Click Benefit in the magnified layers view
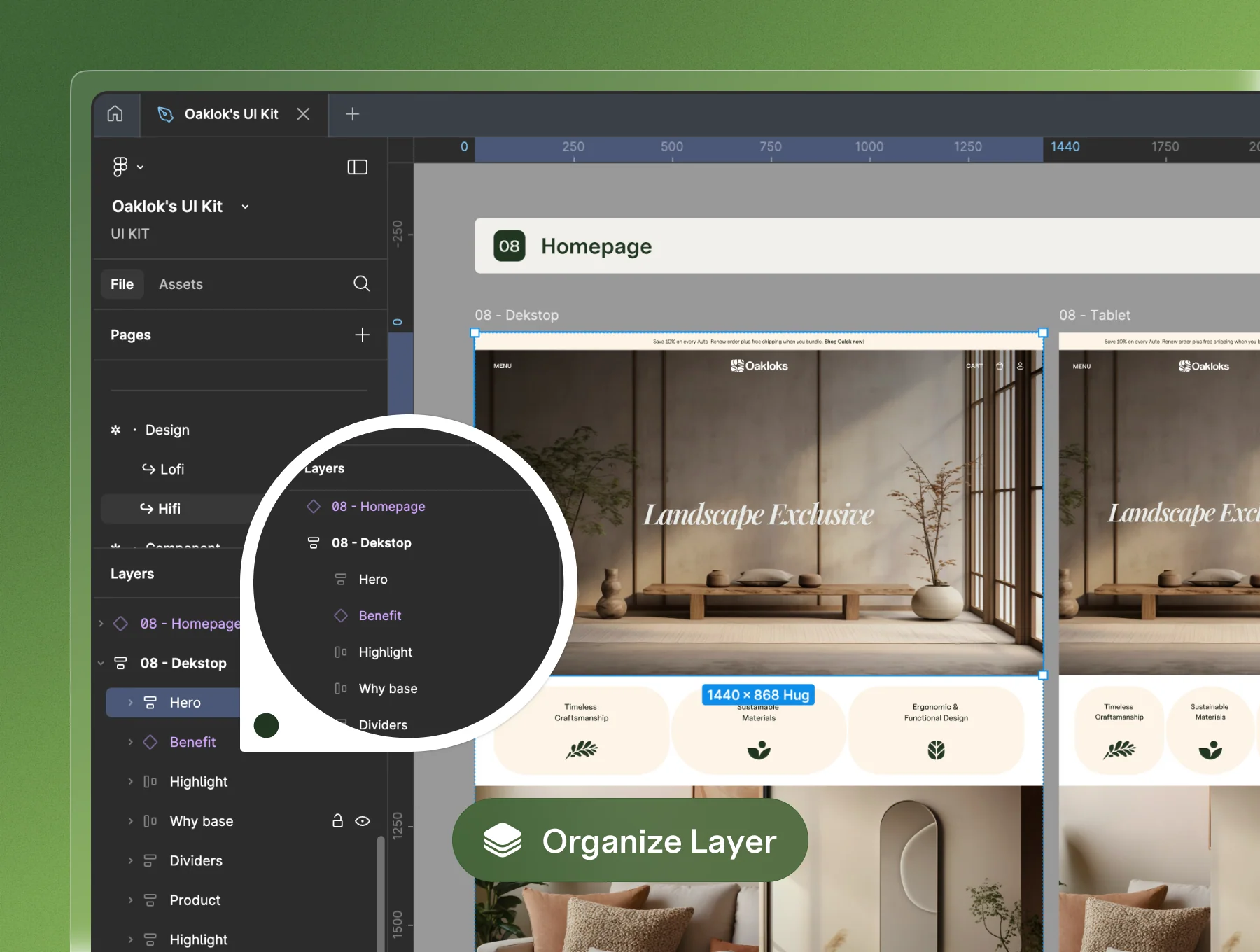Image resolution: width=1260 pixels, height=952 pixels. click(x=380, y=615)
